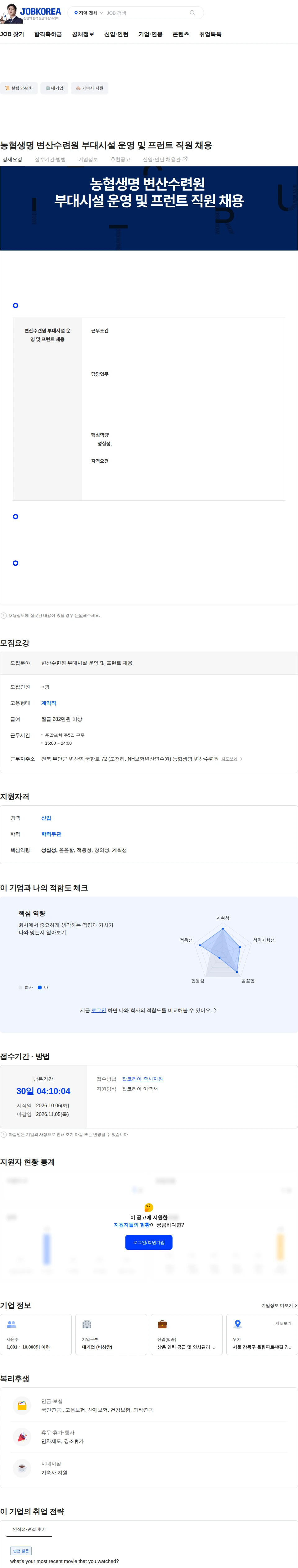Open the 지역 전체 region dropdown
The width and height of the screenshot is (298, 1568).
pos(89,13)
